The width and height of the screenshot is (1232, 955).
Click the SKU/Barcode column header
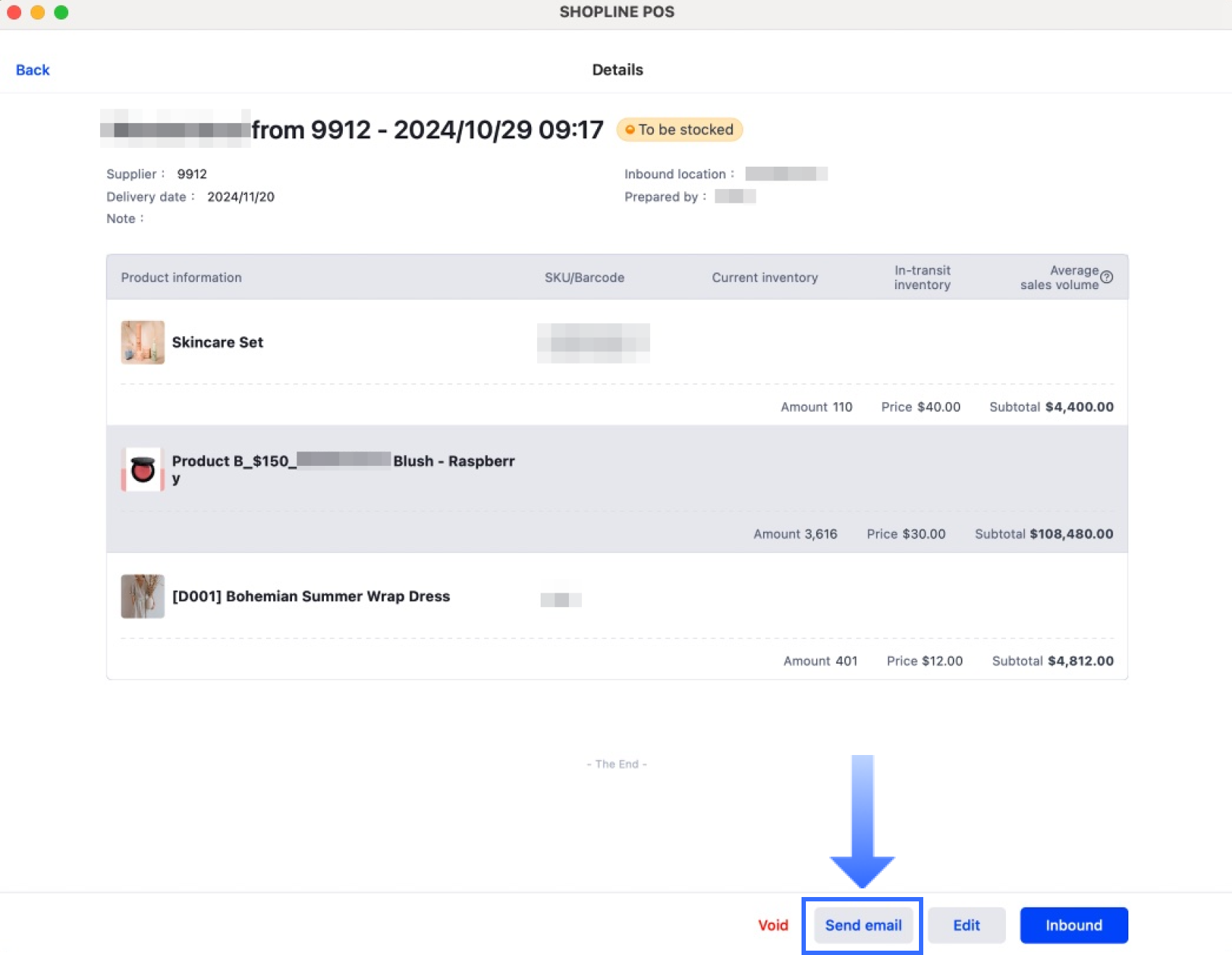coord(584,278)
